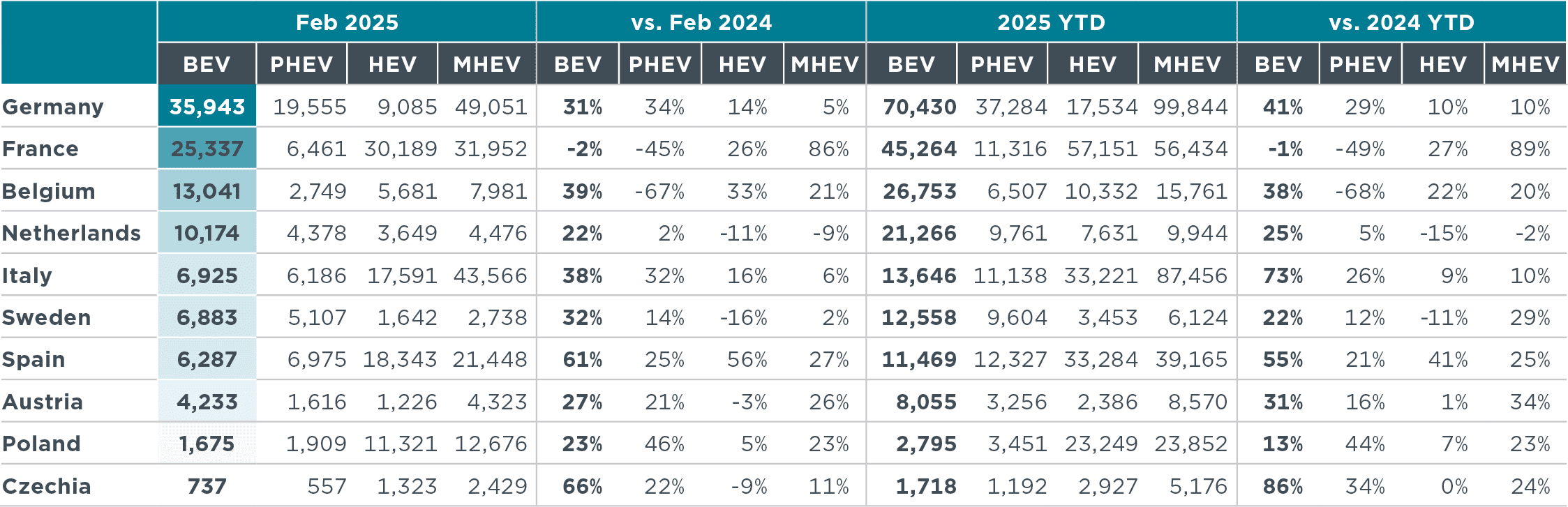Click France's 57,151 YTD HEV value
The width and height of the screenshot is (1568, 507).
pyautogui.click(x=1102, y=149)
